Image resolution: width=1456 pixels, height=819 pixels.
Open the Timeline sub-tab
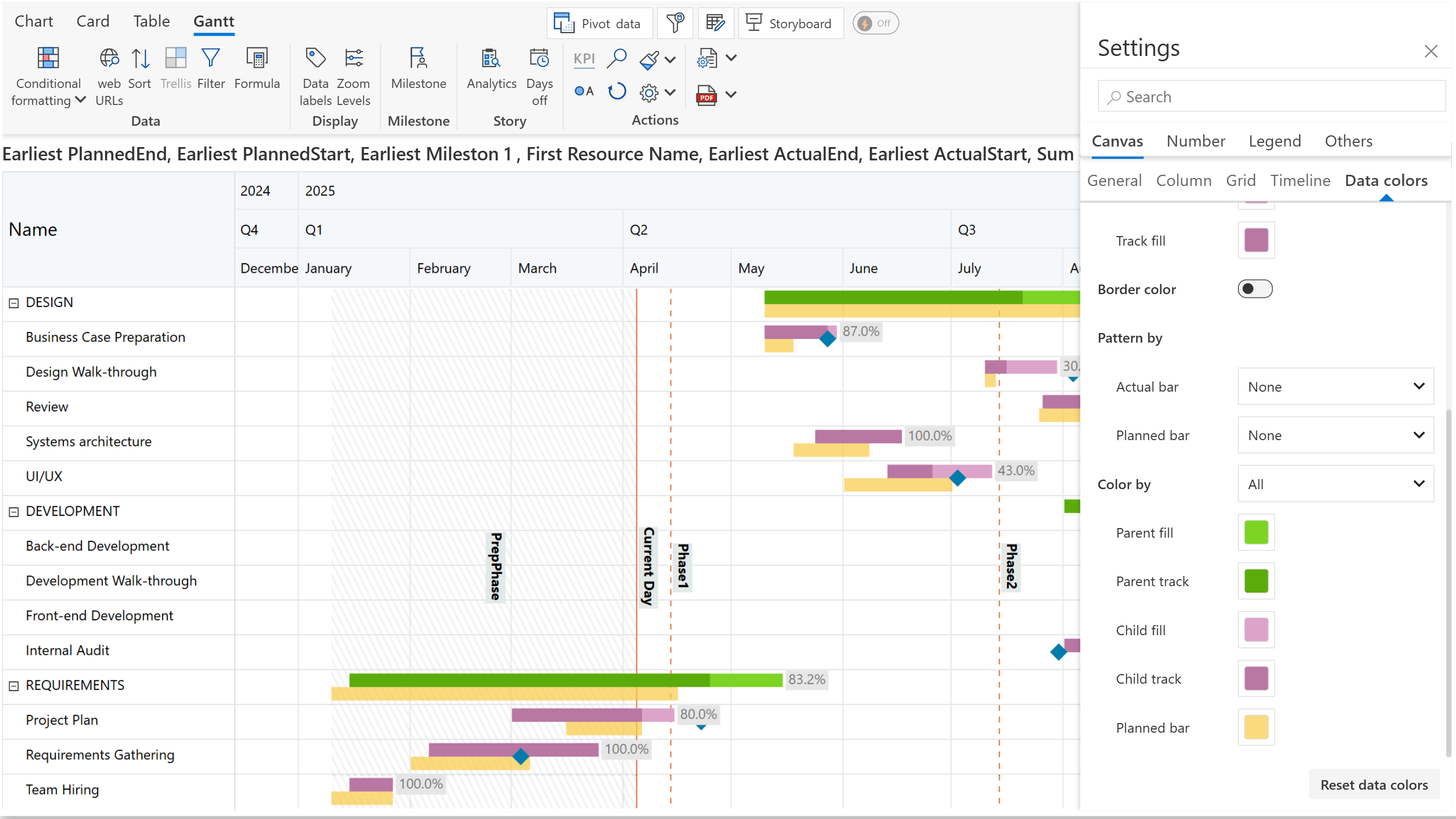pyautogui.click(x=1299, y=180)
